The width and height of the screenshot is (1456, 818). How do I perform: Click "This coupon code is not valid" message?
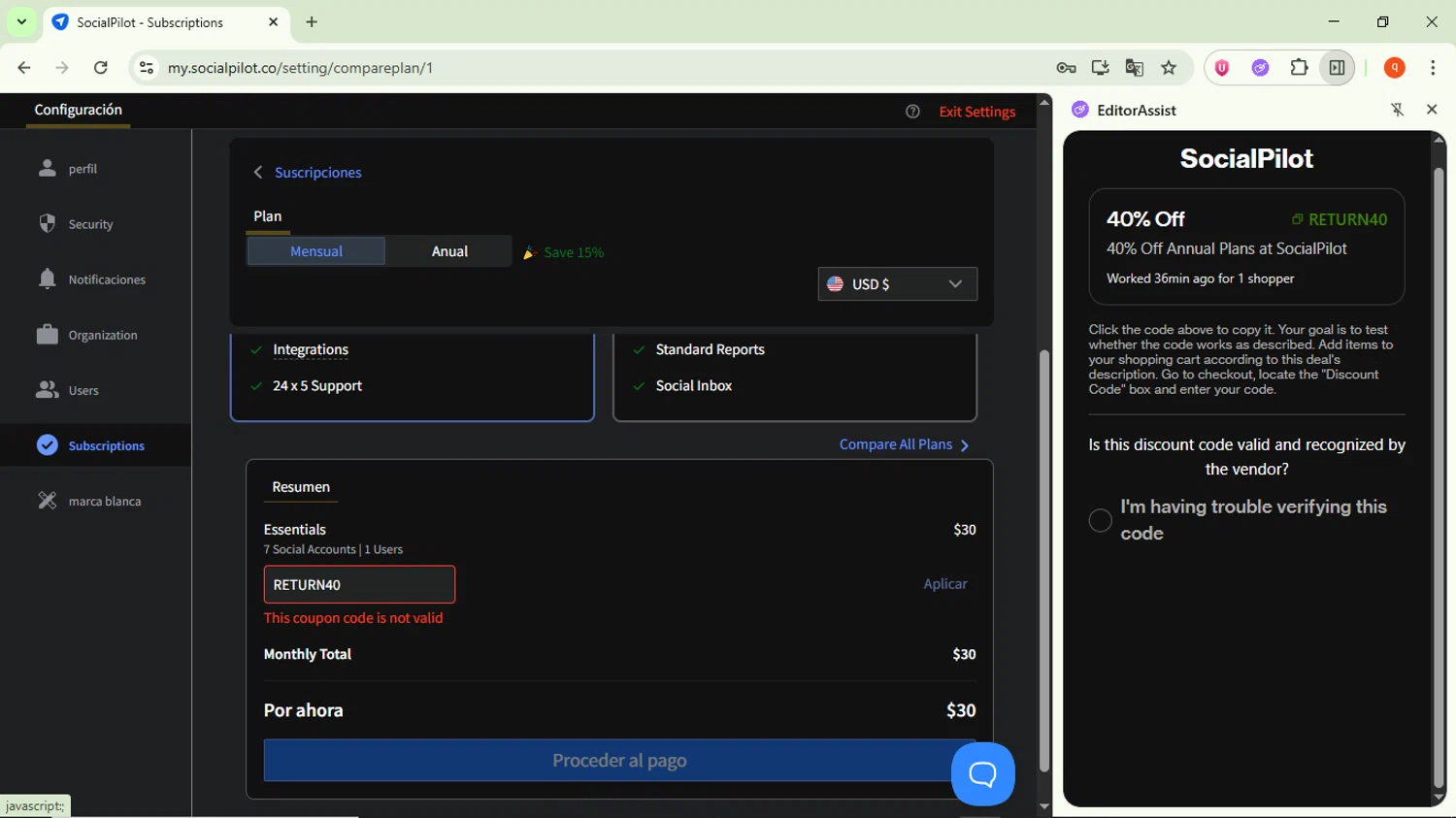coord(353,618)
